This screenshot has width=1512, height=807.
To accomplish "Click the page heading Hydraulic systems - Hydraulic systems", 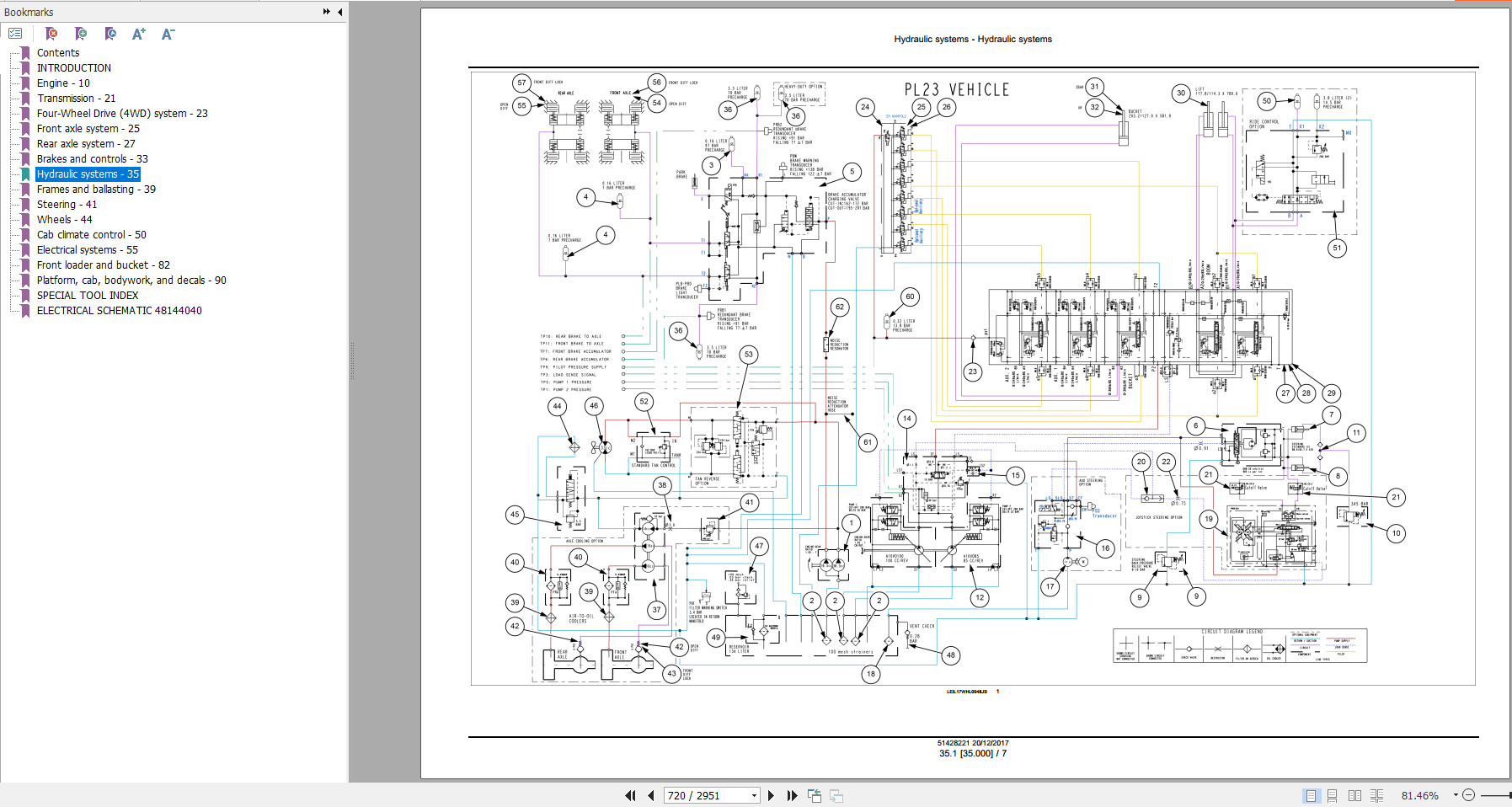I will click(973, 39).
